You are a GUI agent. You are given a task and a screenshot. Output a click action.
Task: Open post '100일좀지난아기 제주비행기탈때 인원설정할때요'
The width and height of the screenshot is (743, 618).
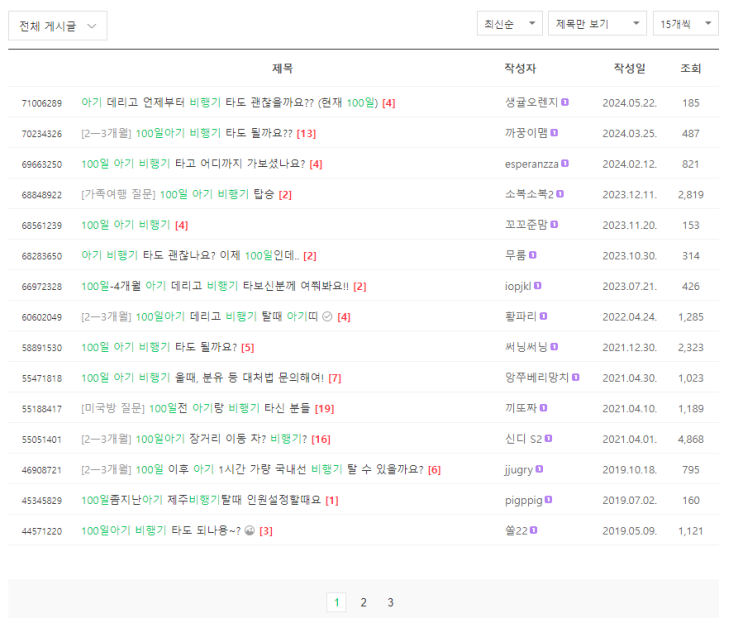pos(201,500)
